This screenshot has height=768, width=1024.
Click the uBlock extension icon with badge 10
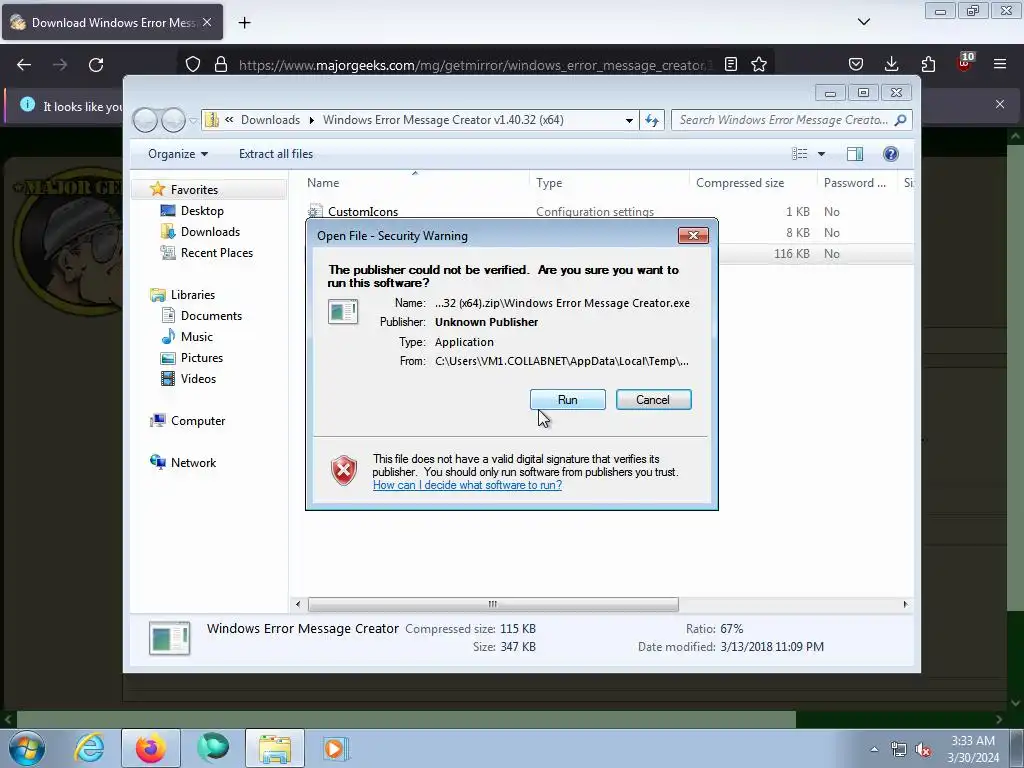coord(965,63)
